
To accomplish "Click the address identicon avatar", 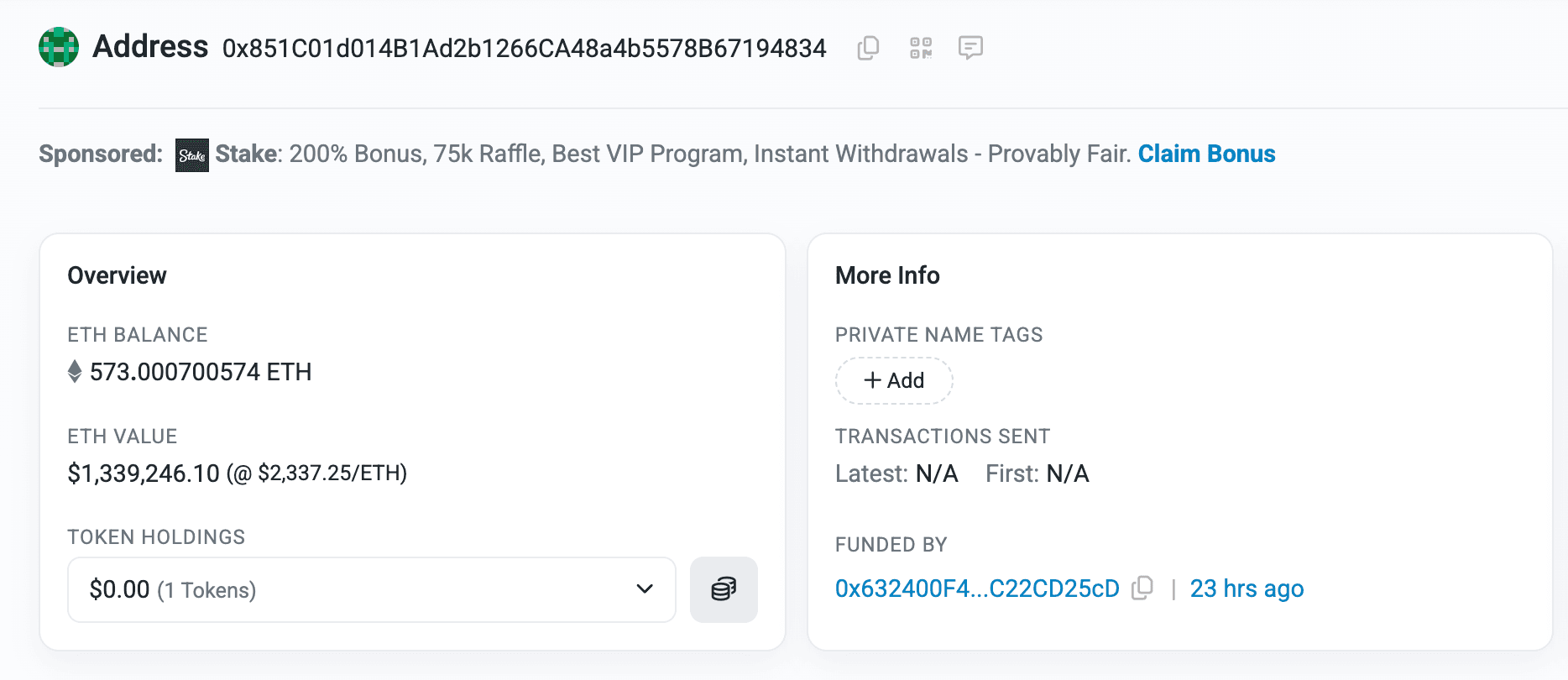I will click(58, 46).
